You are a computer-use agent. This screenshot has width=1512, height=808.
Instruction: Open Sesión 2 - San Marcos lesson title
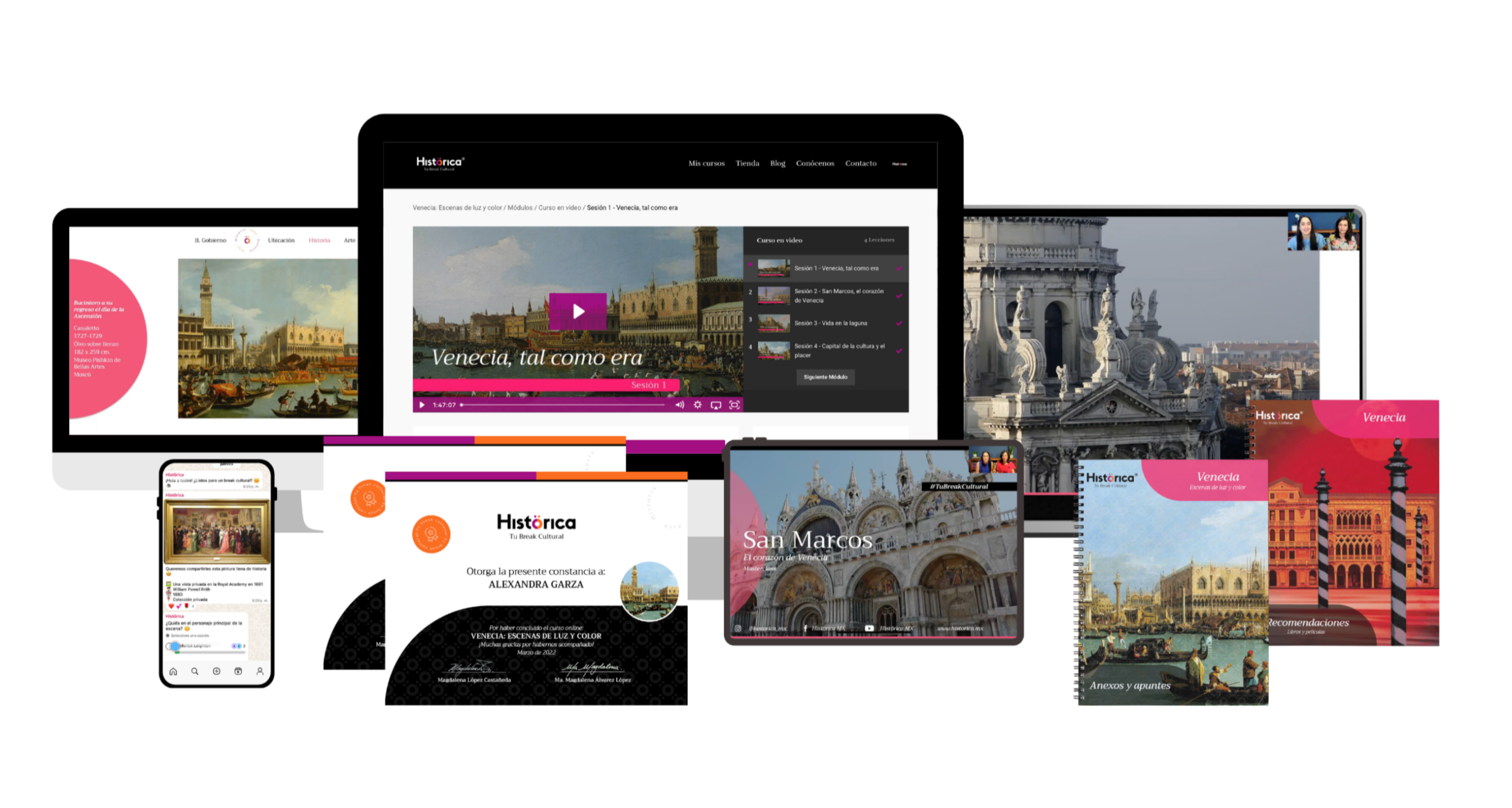pos(839,296)
